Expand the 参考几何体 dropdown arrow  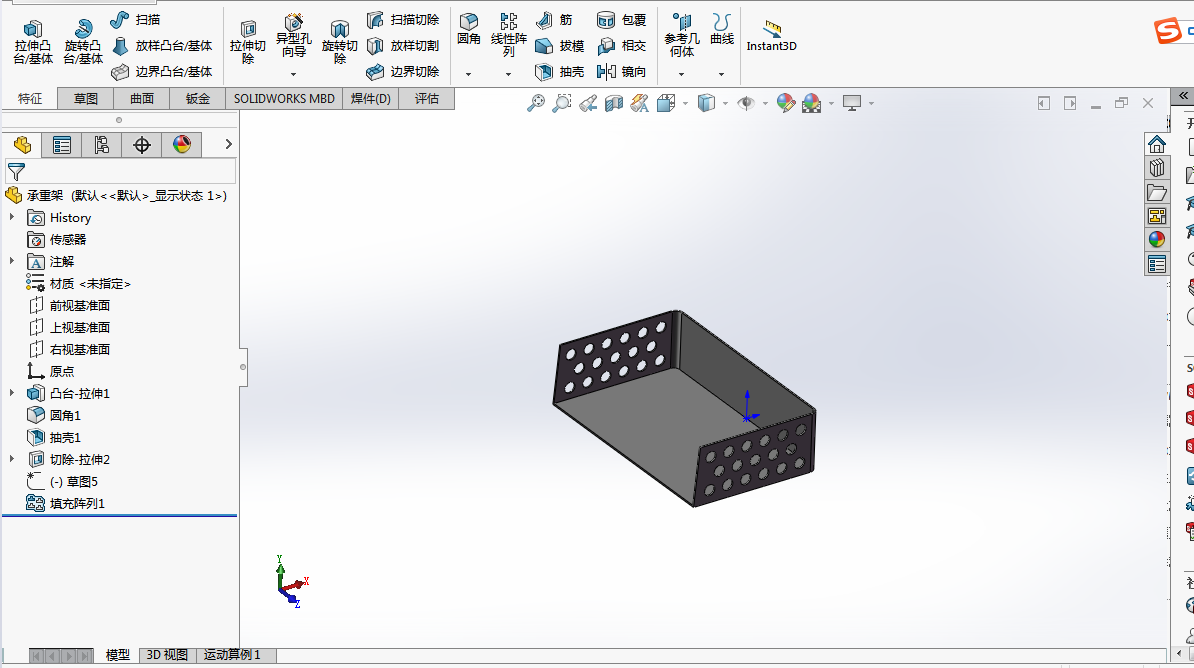click(682, 75)
